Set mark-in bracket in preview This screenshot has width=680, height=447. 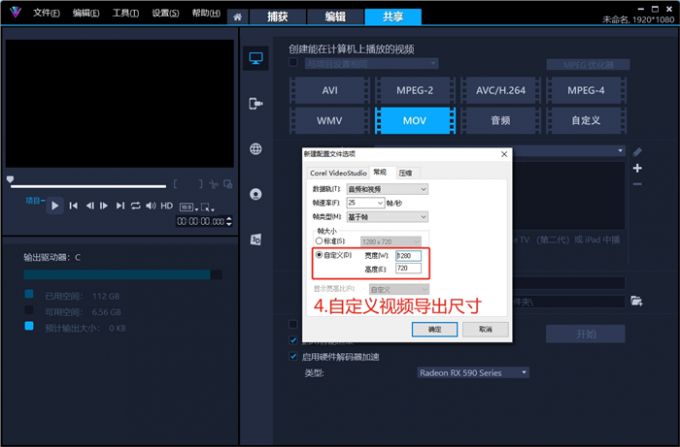[x=176, y=184]
